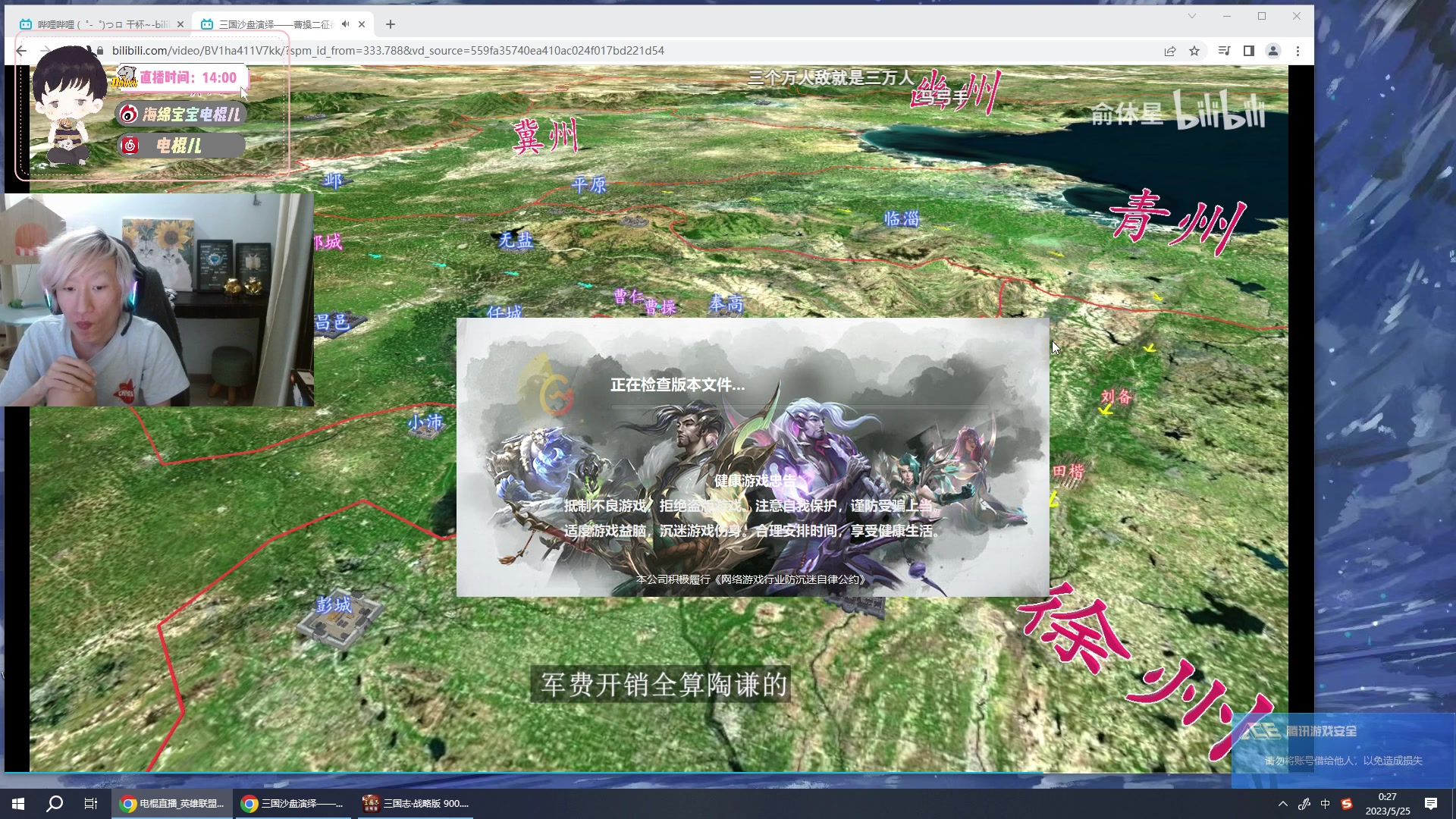Go back using the browser back arrow
Viewport: 1456px width, 819px height.
click(x=21, y=51)
